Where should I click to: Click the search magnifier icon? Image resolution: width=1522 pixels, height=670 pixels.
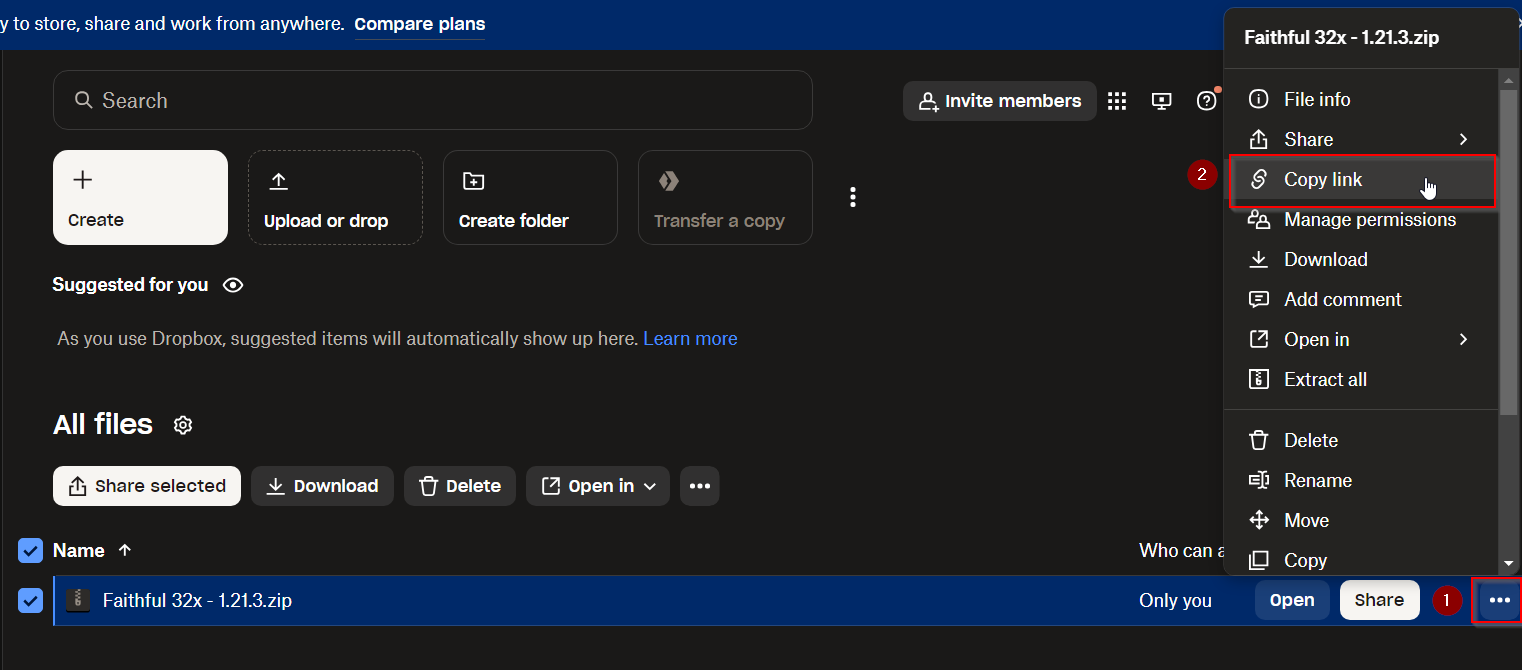click(x=84, y=100)
